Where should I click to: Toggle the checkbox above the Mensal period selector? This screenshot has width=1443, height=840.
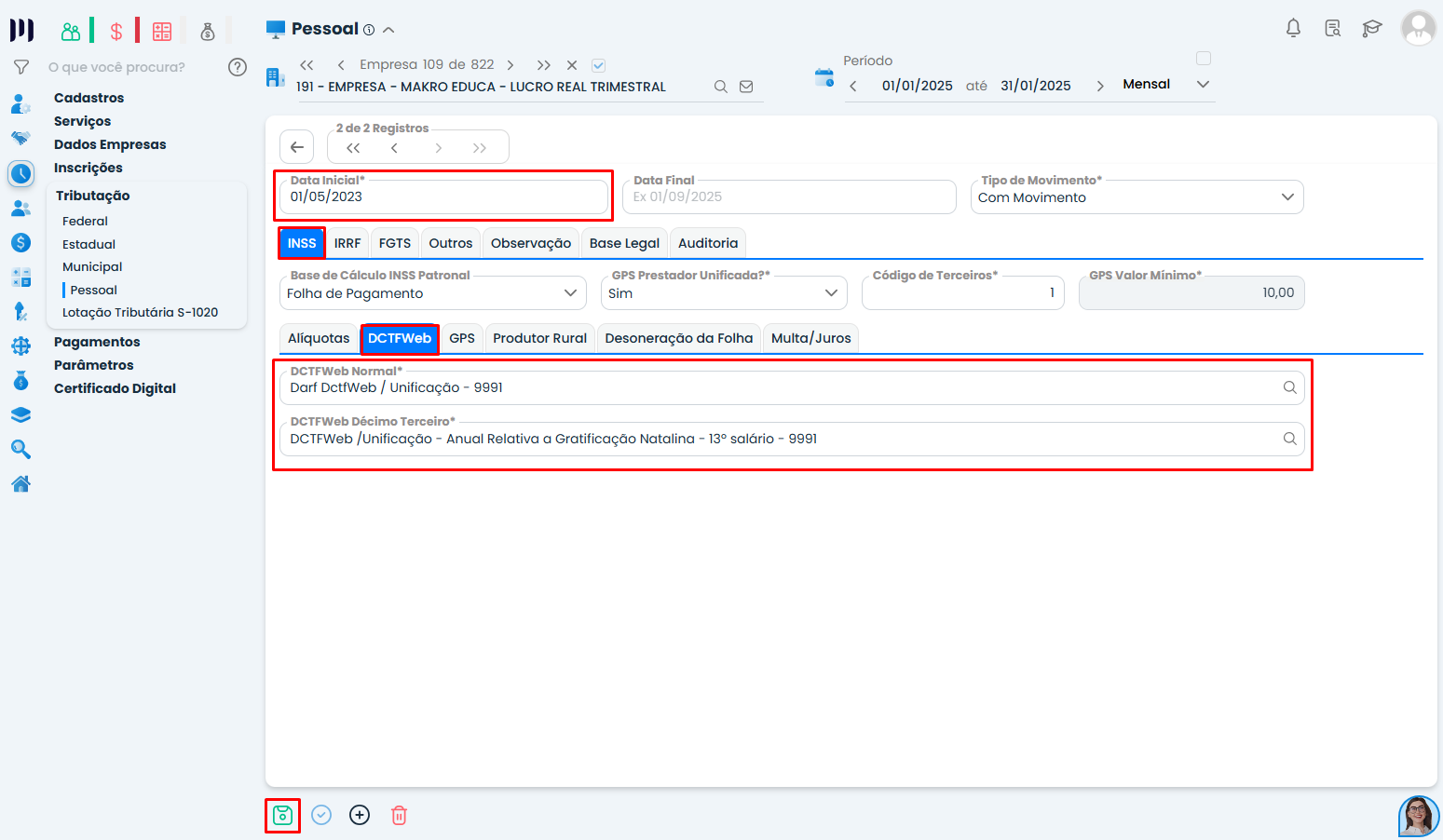click(1204, 59)
